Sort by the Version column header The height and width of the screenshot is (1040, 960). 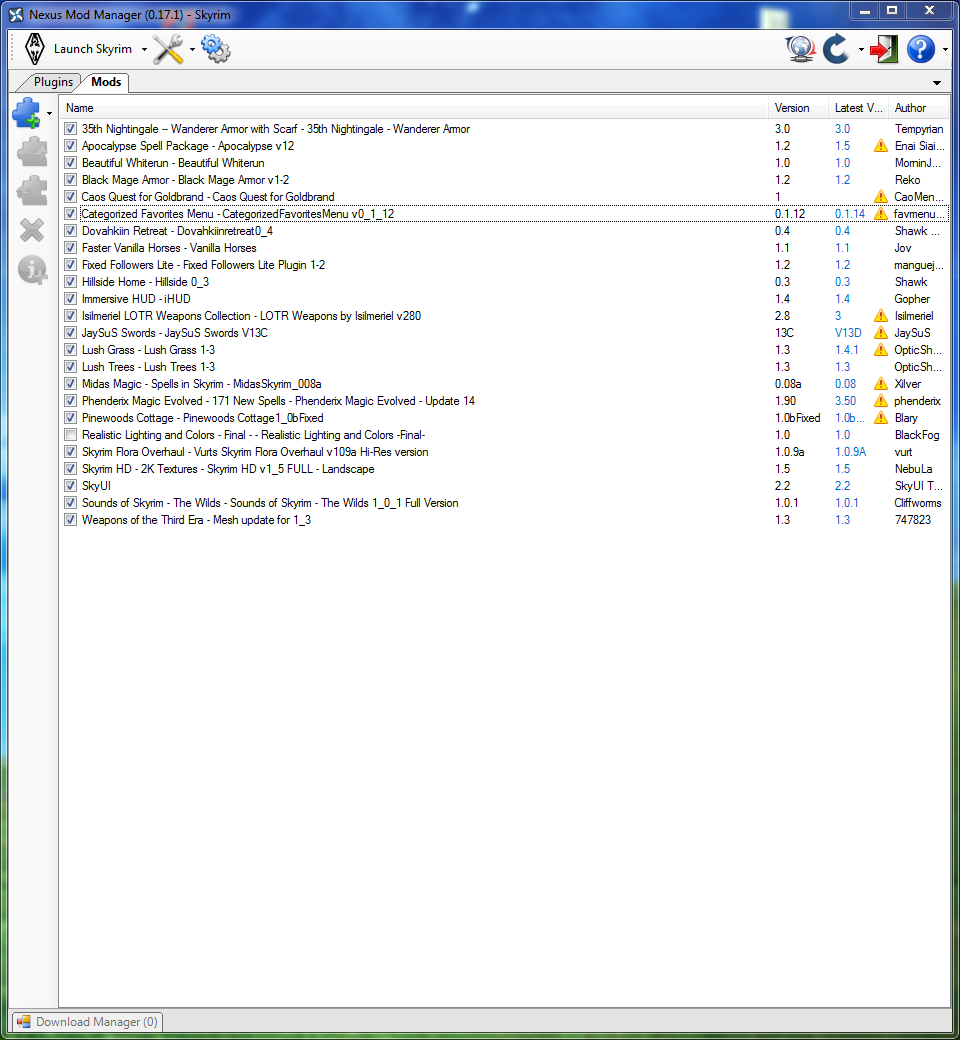click(x=797, y=108)
